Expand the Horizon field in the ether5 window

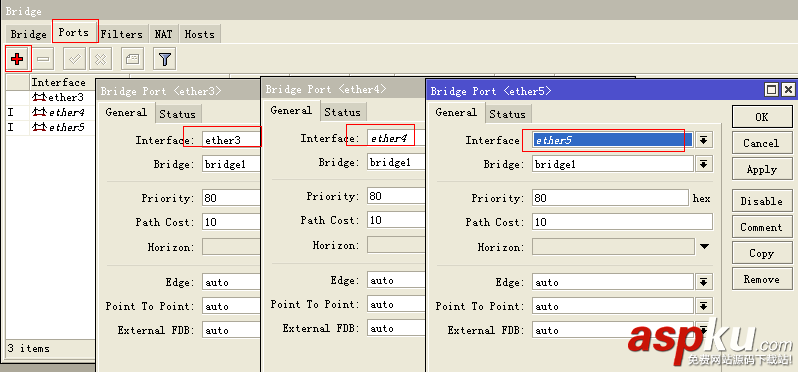pyautogui.click(x=704, y=247)
